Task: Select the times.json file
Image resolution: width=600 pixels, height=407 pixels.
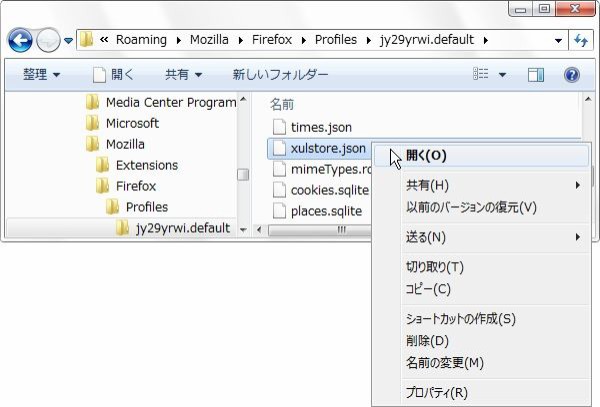Action: pyautogui.click(x=312, y=127)
